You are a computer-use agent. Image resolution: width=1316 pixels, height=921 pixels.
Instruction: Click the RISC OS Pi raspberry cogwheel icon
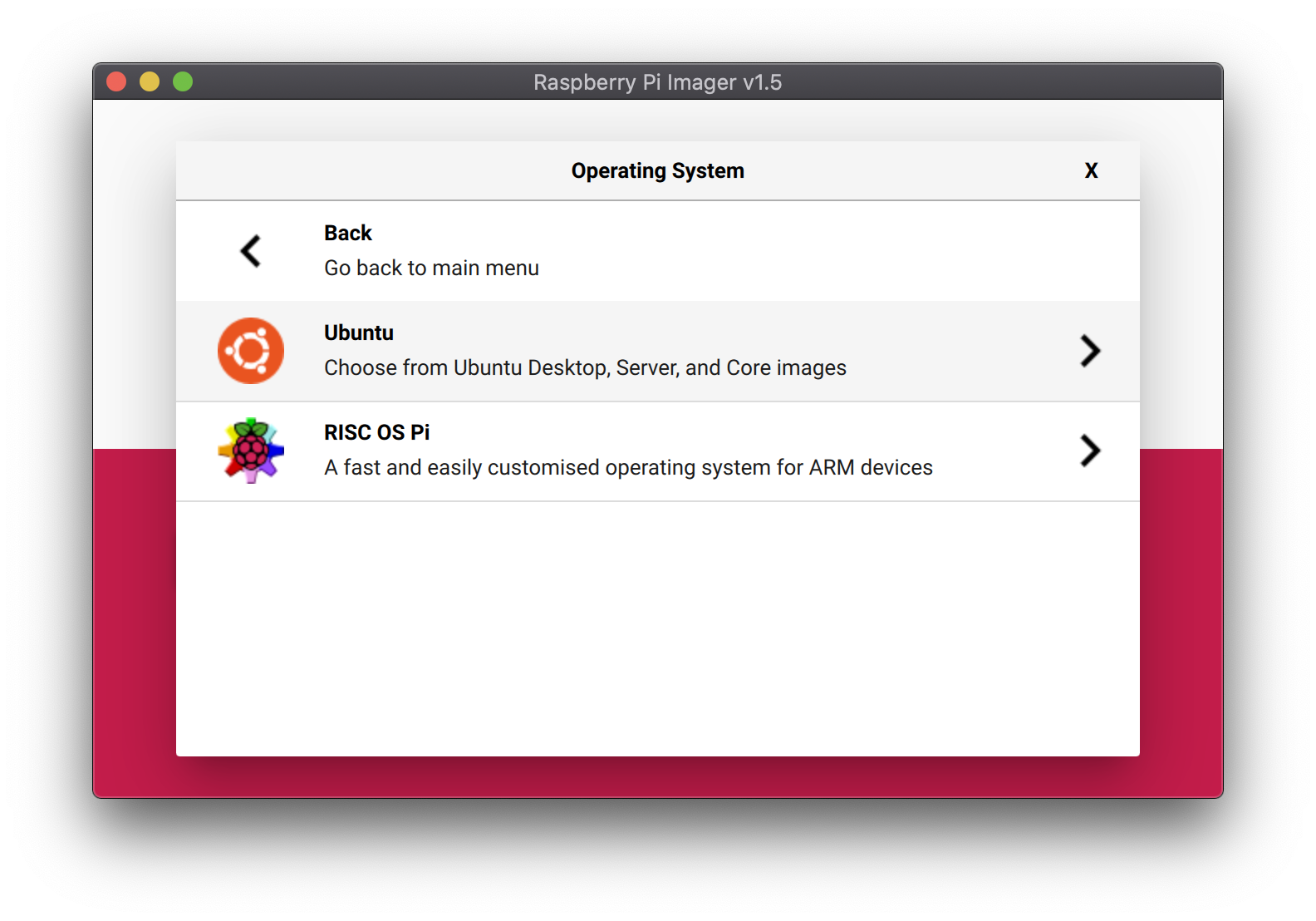[251, 451]
